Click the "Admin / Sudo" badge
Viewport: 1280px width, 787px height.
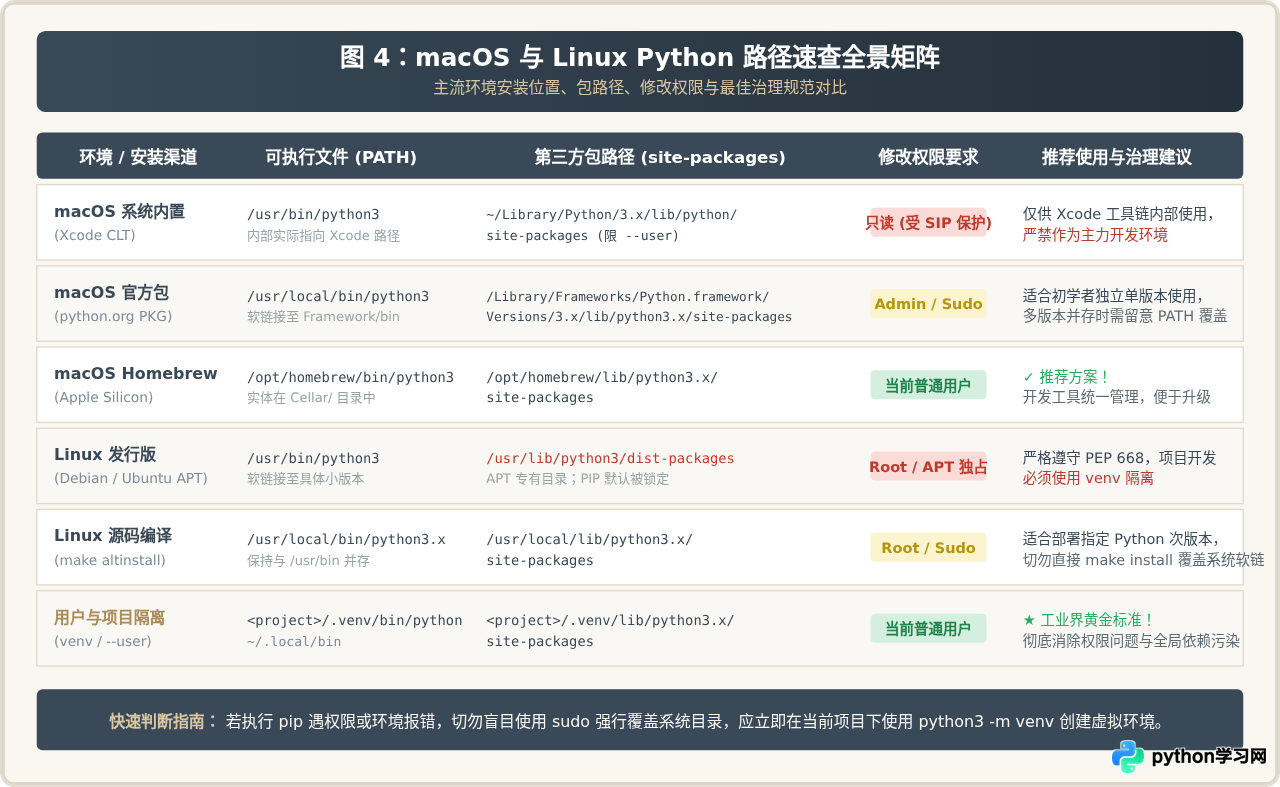928,304
